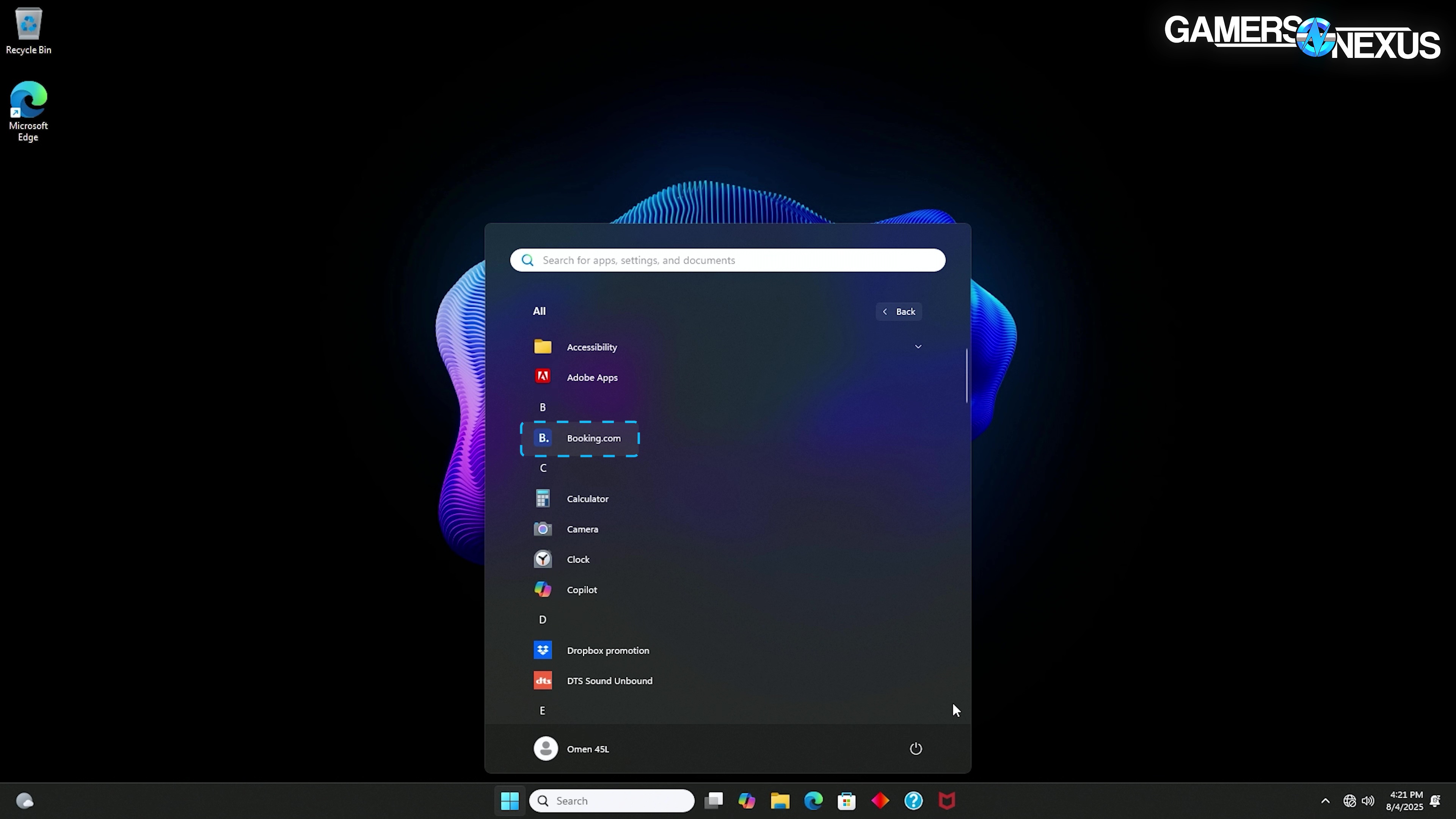Click the volume icon in system tray
The height and width of the screenshot is (819, 1456).
[x=1368, y=801]
